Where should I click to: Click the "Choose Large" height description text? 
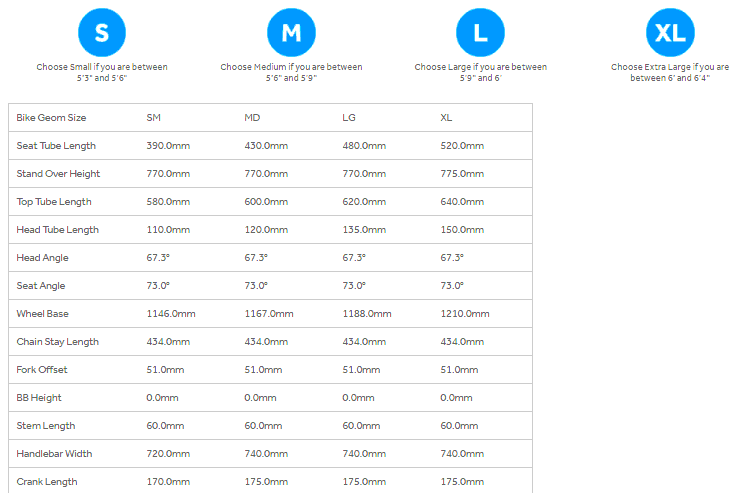481,72
